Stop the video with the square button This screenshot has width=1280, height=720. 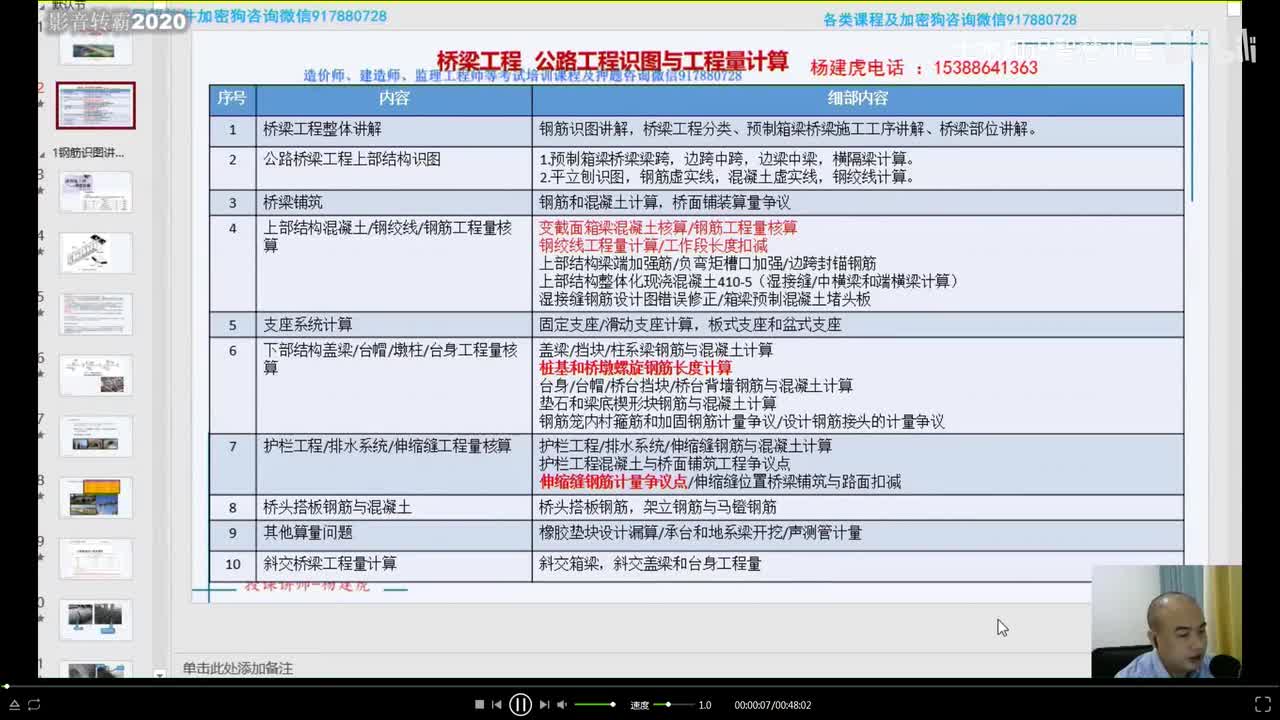tap(479, 705)
